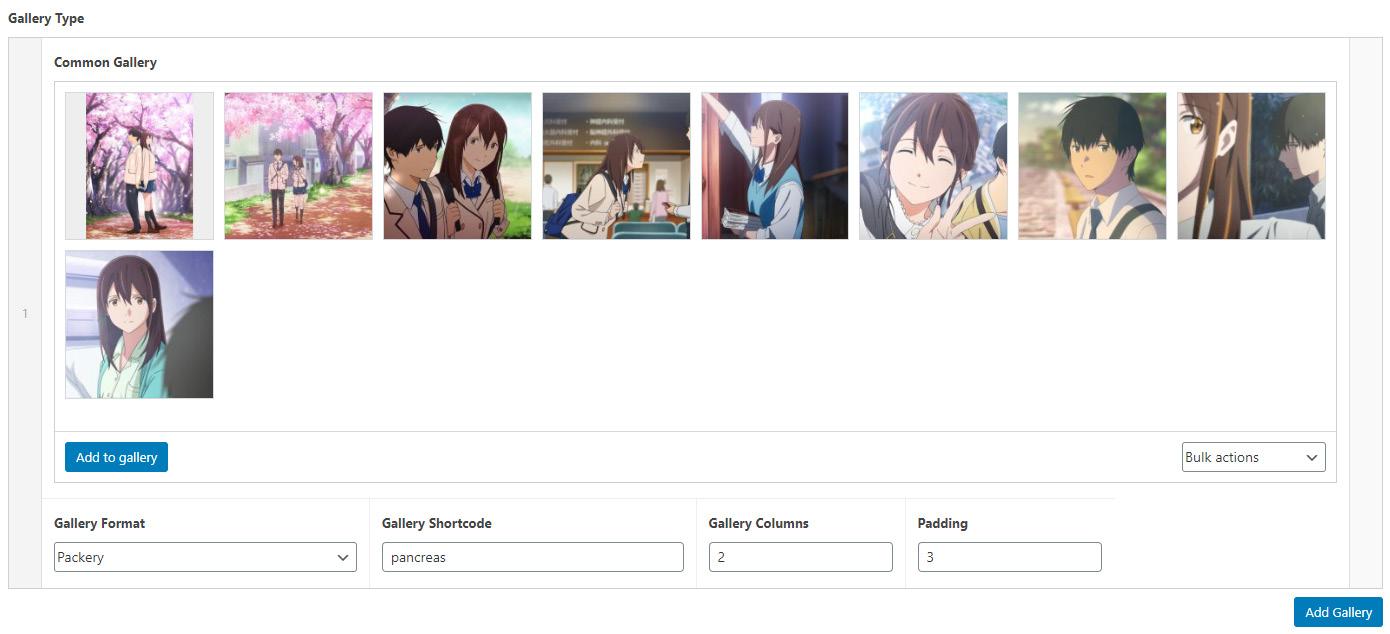This screenshot has width=1390, height=634.
Task: Select thumbnail of girl at reception counter
Action: (616, 166)
